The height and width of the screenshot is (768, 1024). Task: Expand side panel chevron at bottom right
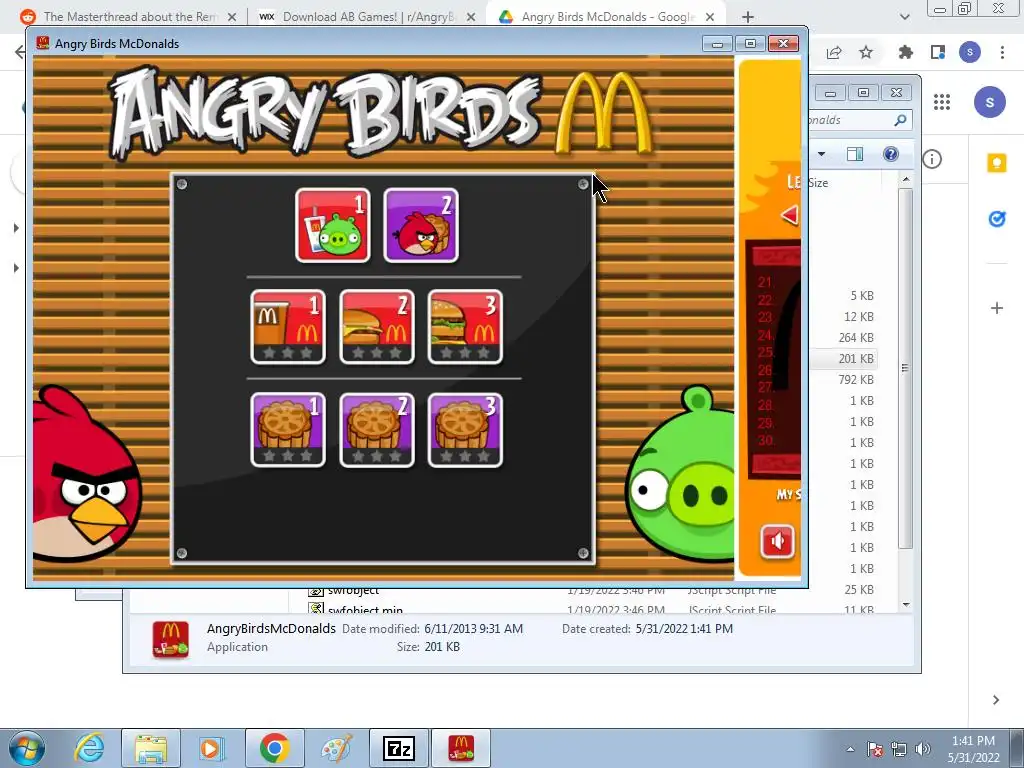point(996,700)
